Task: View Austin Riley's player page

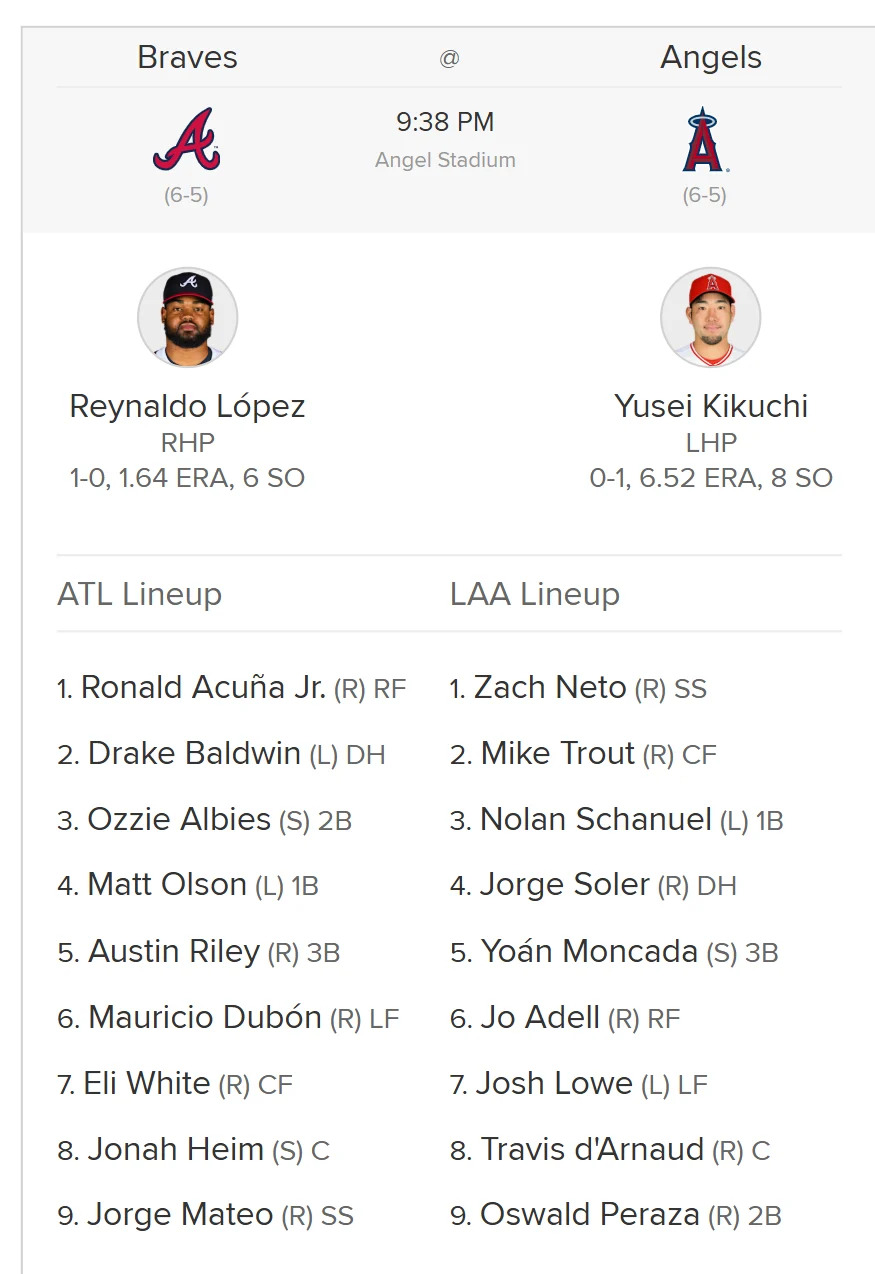Action: [174, 951]
